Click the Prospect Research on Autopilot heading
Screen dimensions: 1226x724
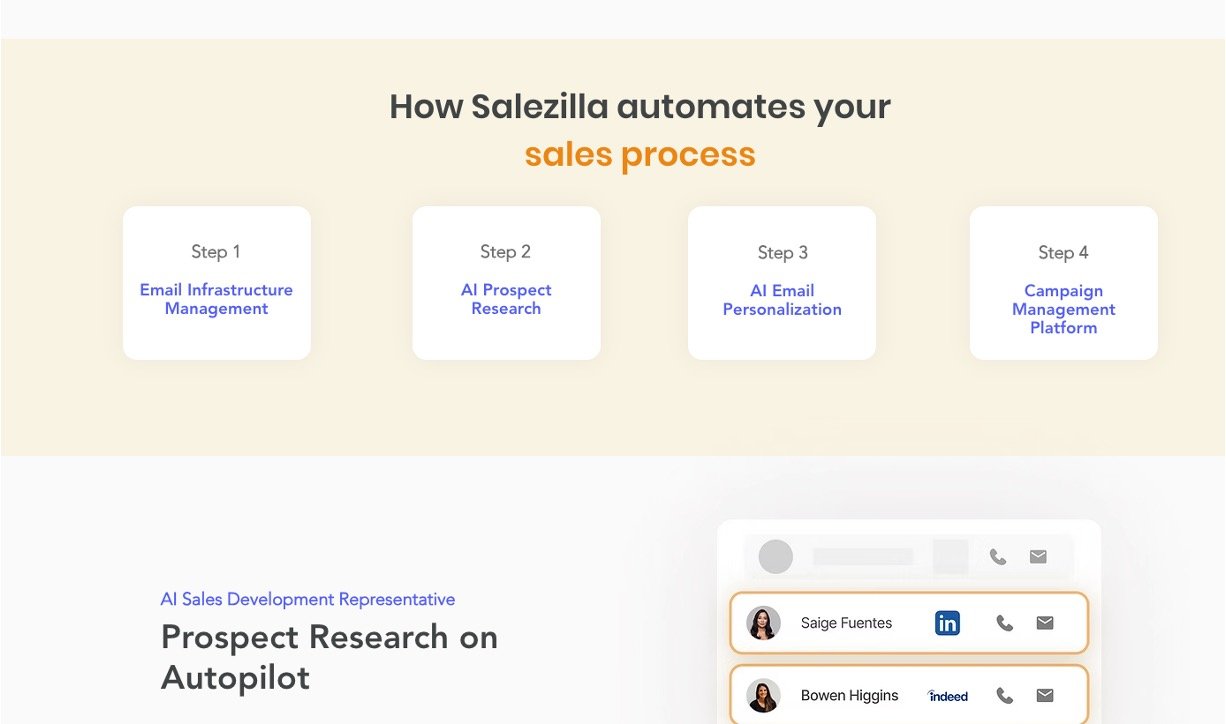329,657
